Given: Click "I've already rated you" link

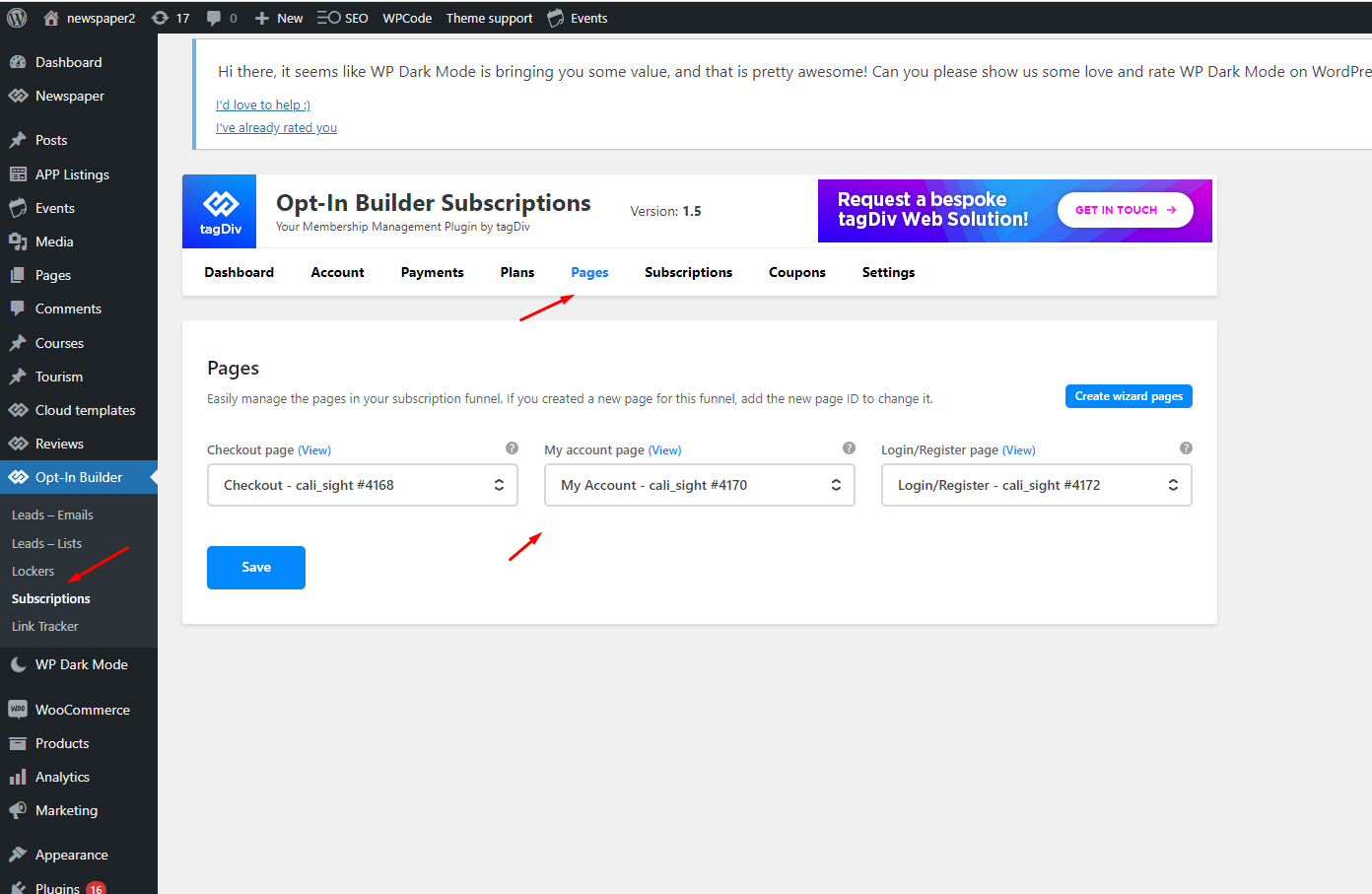Looking at the screenshot, I should click(x=276, y=127).
